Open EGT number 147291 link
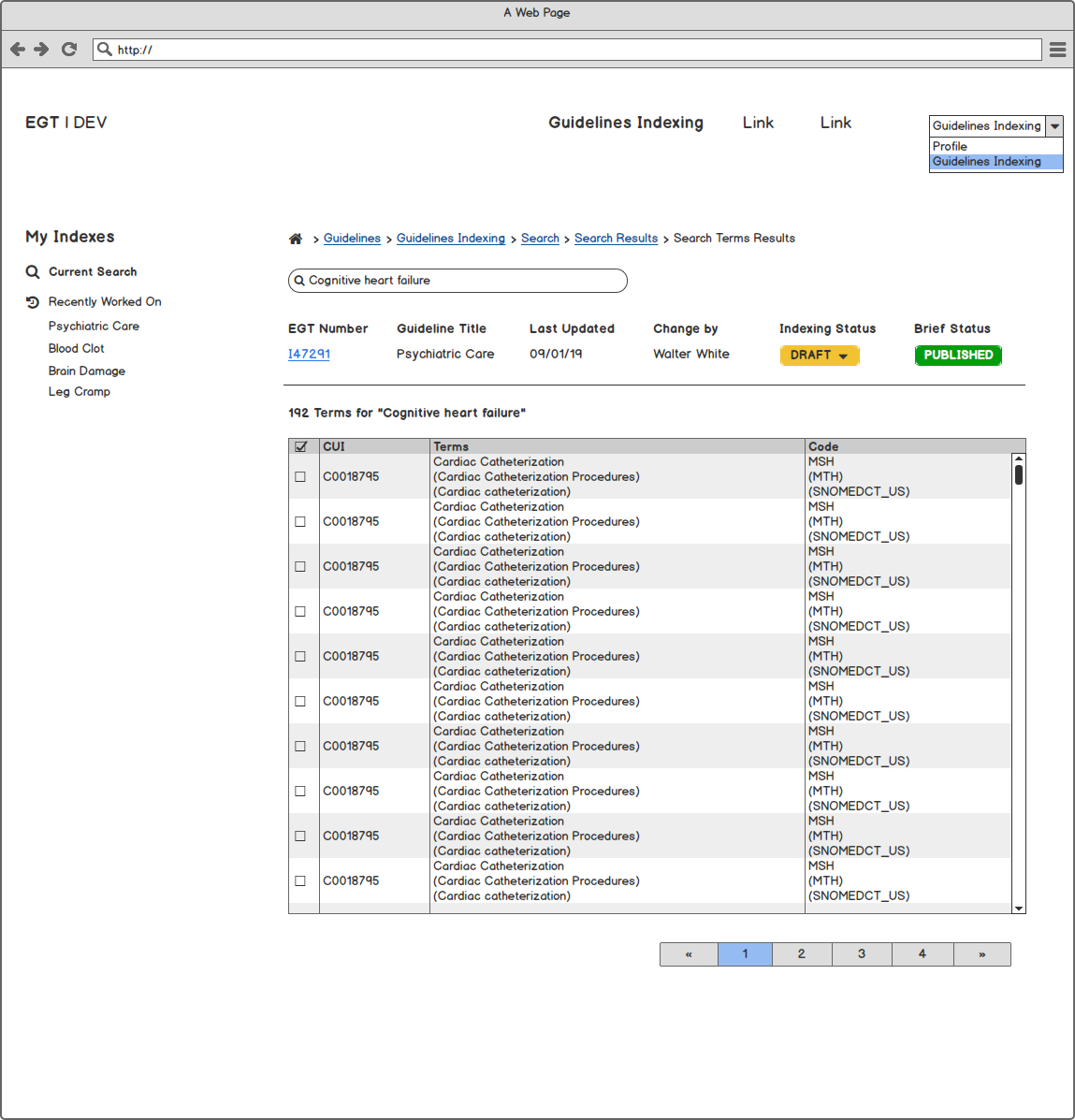The height and width of the screenshot is (1120, 1075). tap(309, 355)
